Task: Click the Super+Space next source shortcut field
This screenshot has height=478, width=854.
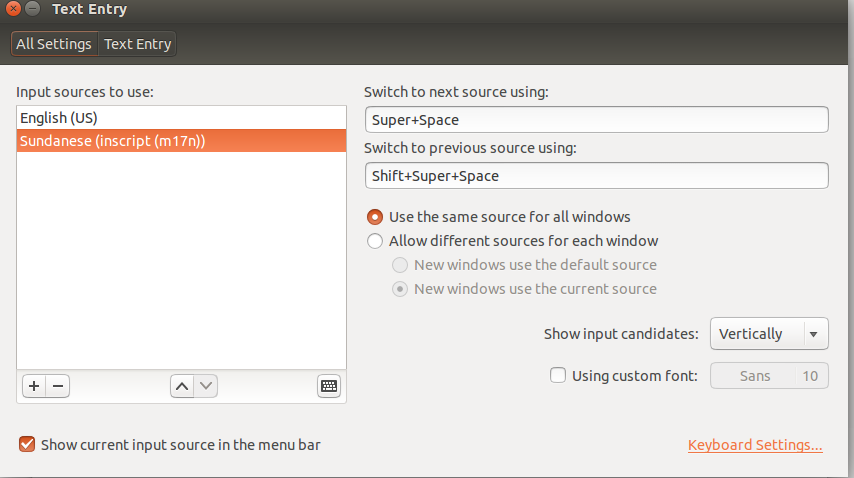Action: [596, 120]
